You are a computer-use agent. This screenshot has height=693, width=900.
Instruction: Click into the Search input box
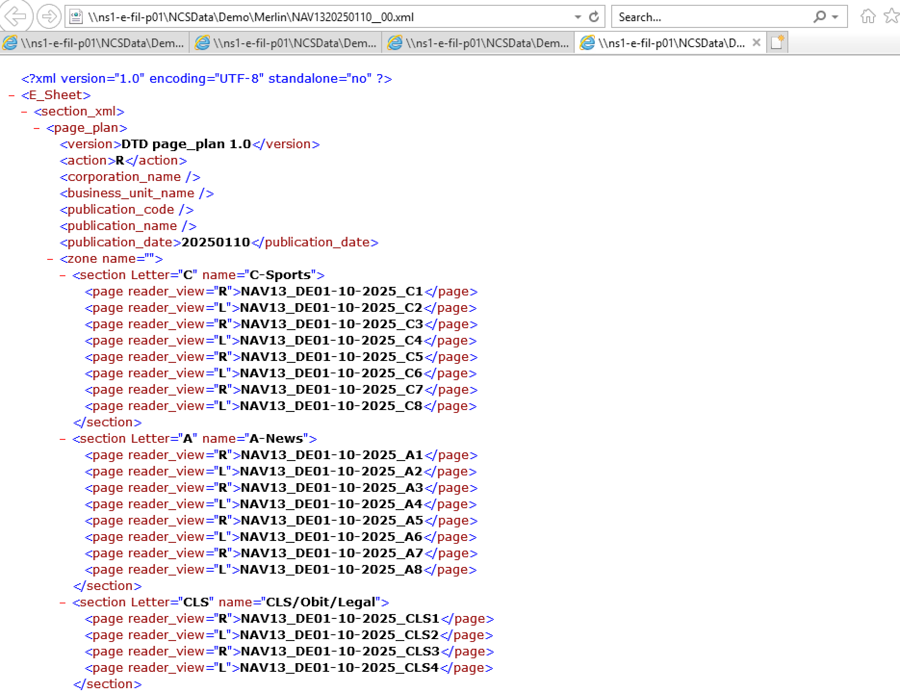[710, 17]
